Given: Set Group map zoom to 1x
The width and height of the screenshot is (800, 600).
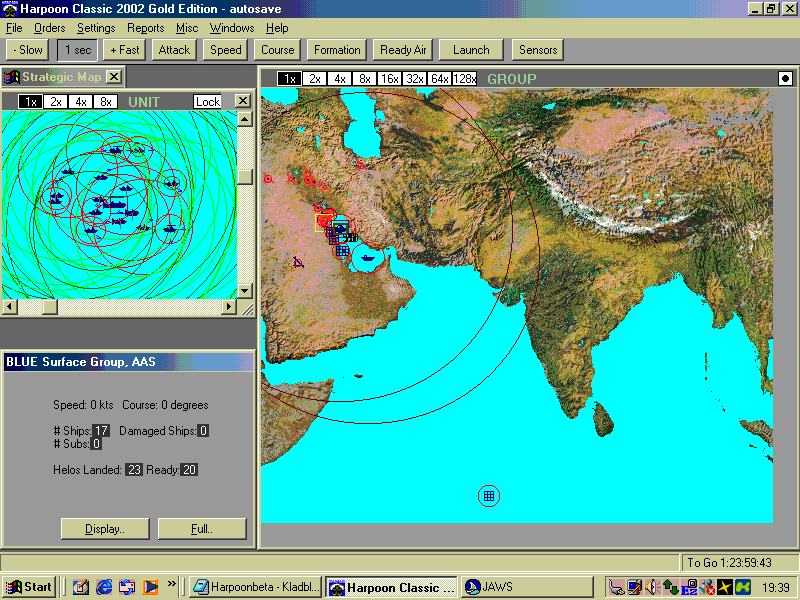Looking at the screenshot, I should (x=289, y=79).
